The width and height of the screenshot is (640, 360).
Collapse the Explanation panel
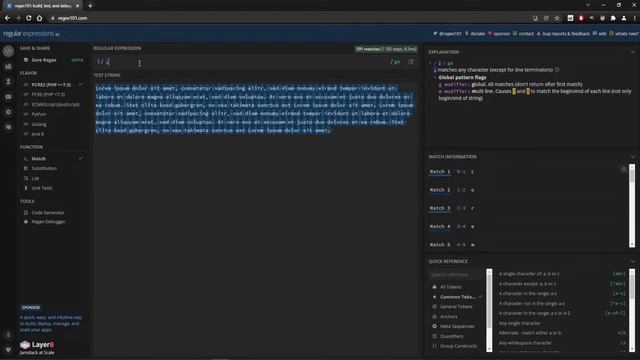[633, 52]
